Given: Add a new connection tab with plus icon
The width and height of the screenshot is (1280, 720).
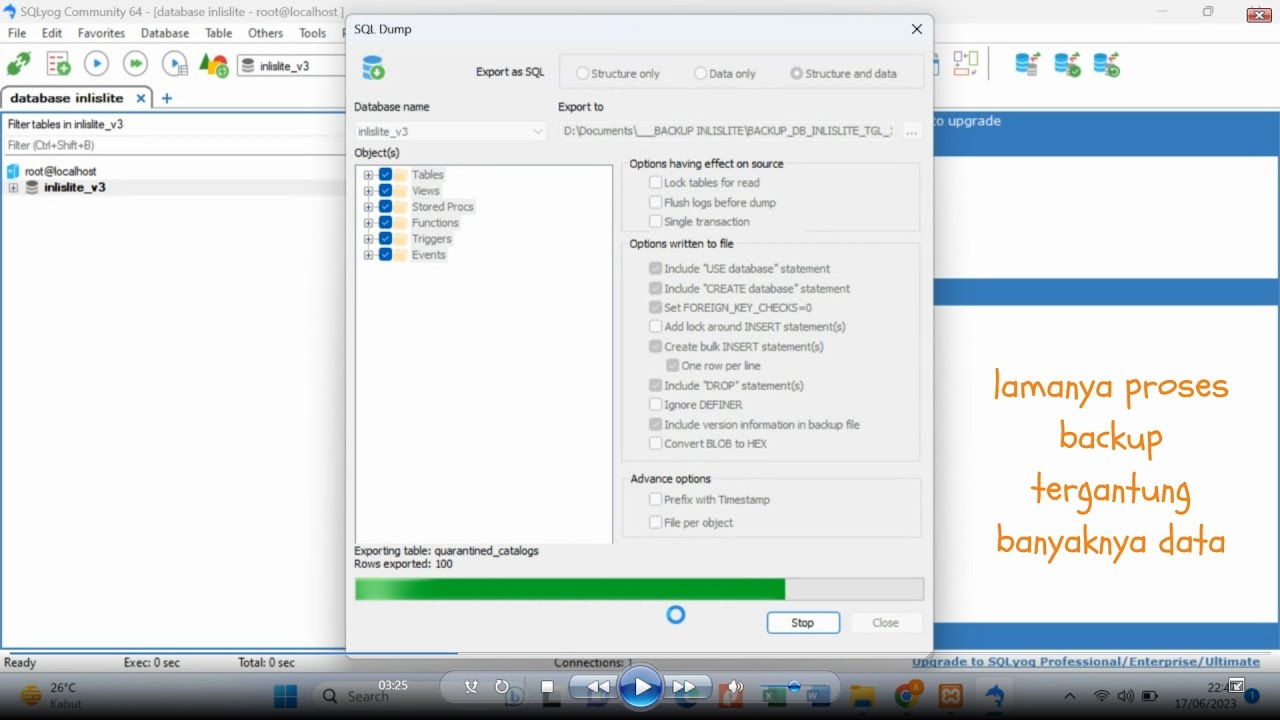Looking at the screenshot, I should pyautogui.click(x=167, y=98).
